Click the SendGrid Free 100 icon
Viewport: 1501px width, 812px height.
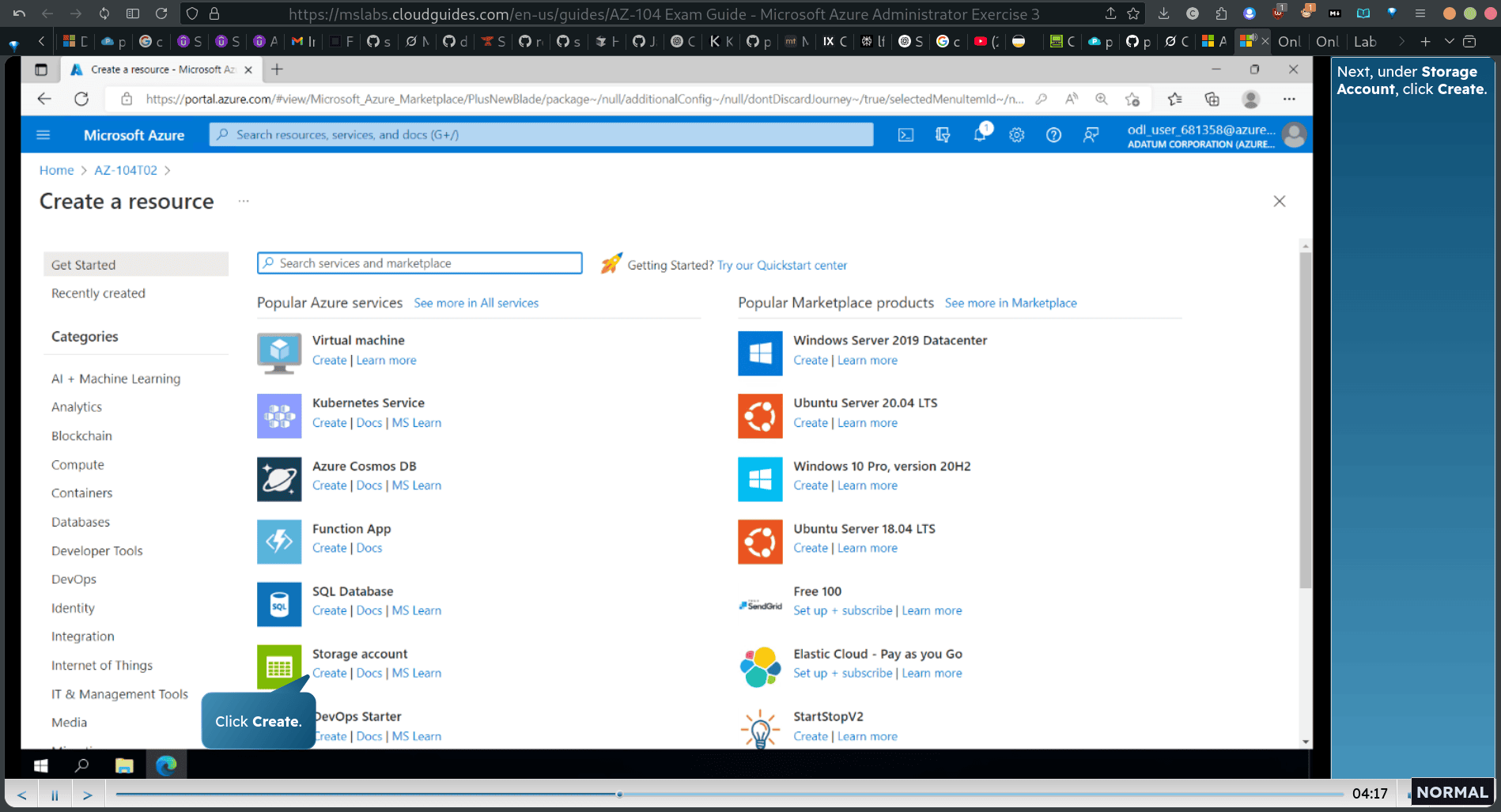point(760,605)
